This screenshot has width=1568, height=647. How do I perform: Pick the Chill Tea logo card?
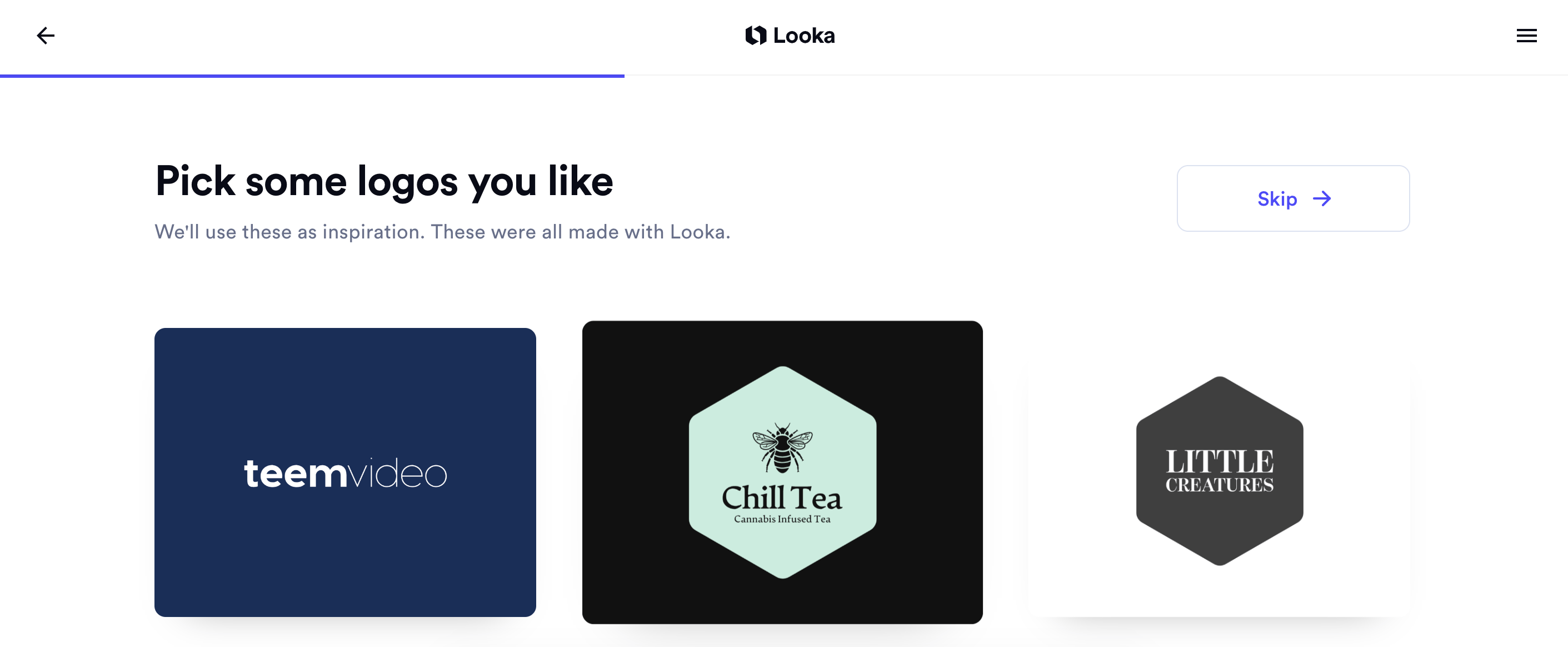click(782, 472)
